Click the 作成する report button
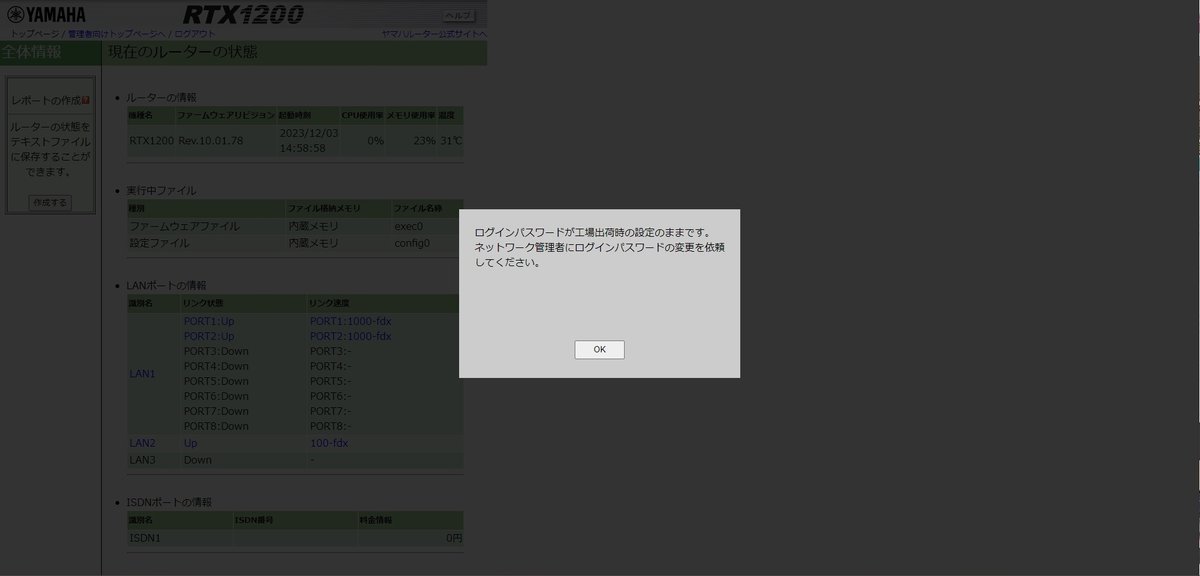Screen dimensions: 1200x576 [x=50, y=202]
